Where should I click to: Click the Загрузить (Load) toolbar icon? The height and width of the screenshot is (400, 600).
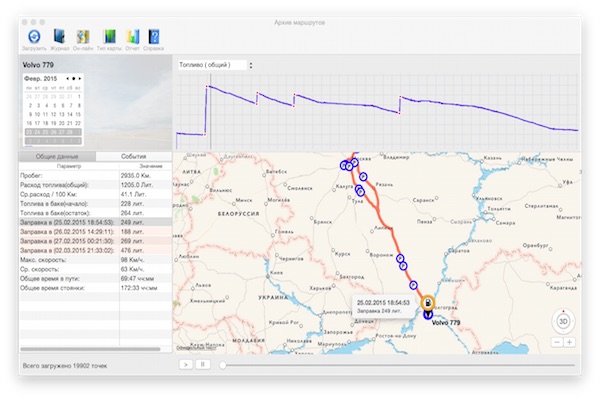[x=33, y=35]
